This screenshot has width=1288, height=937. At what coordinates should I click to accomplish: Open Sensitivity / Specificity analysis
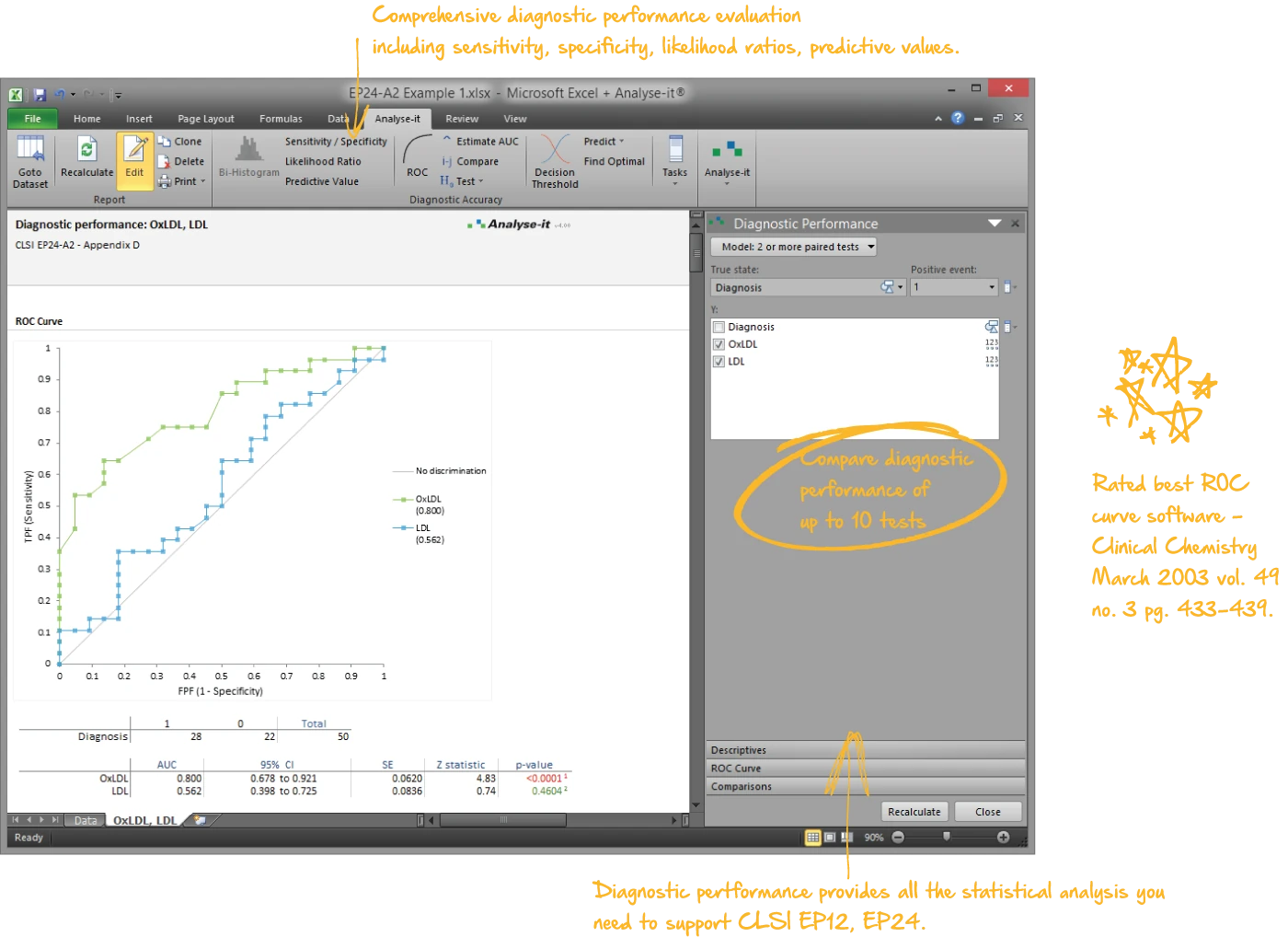click(x=335, y=140)
